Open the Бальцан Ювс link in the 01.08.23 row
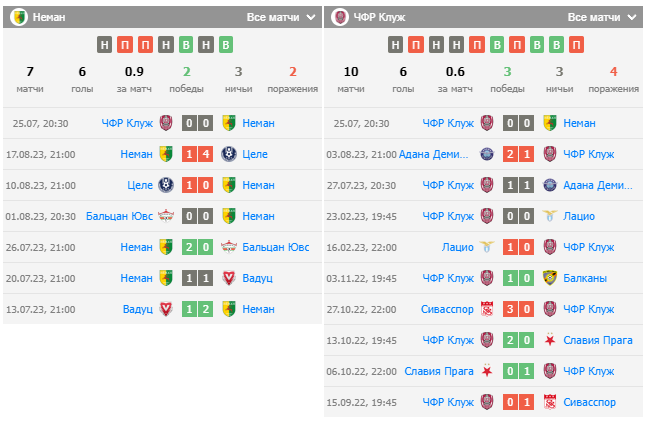 (x=119, y=216)
